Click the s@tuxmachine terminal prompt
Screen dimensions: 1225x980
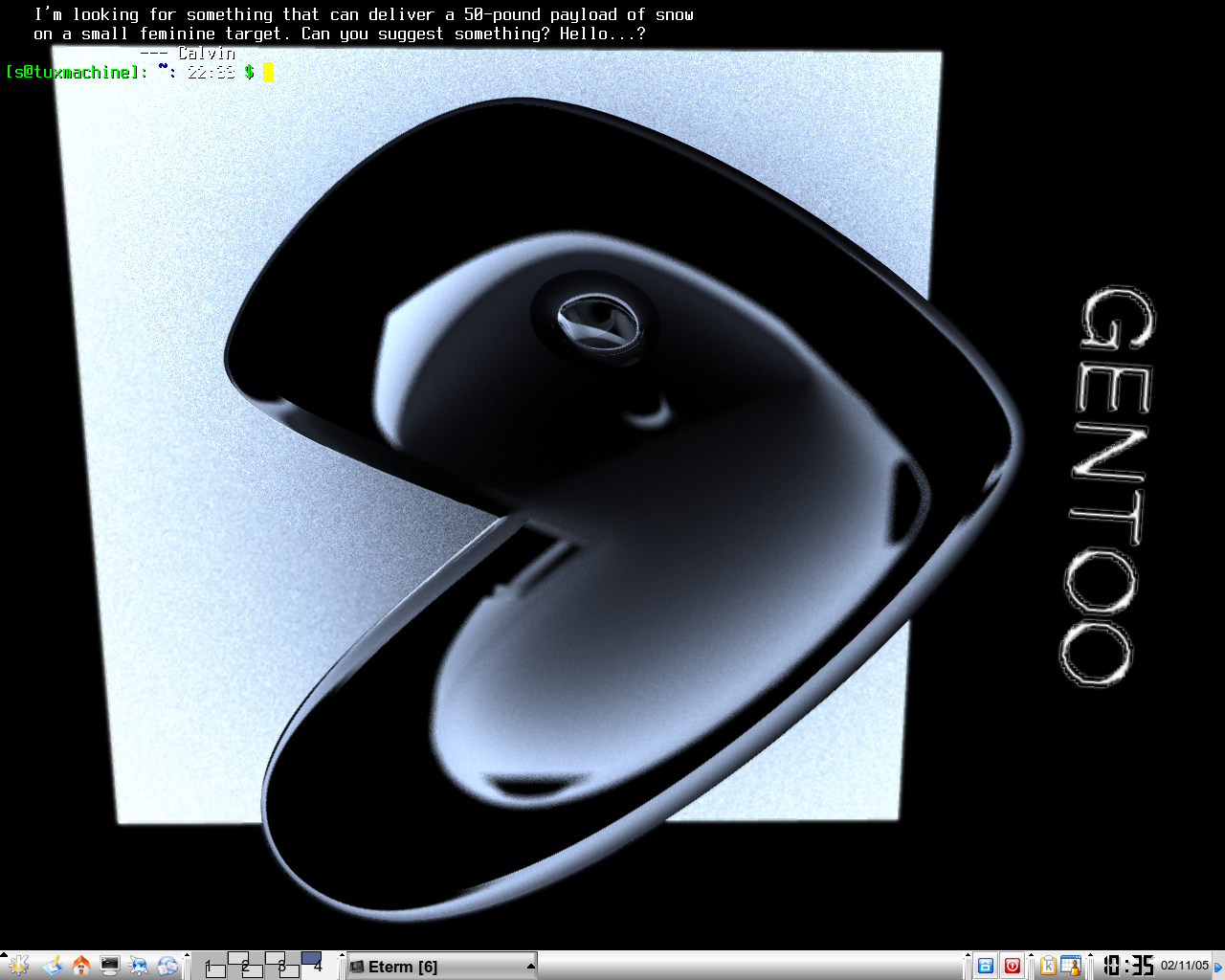[73, 72]
